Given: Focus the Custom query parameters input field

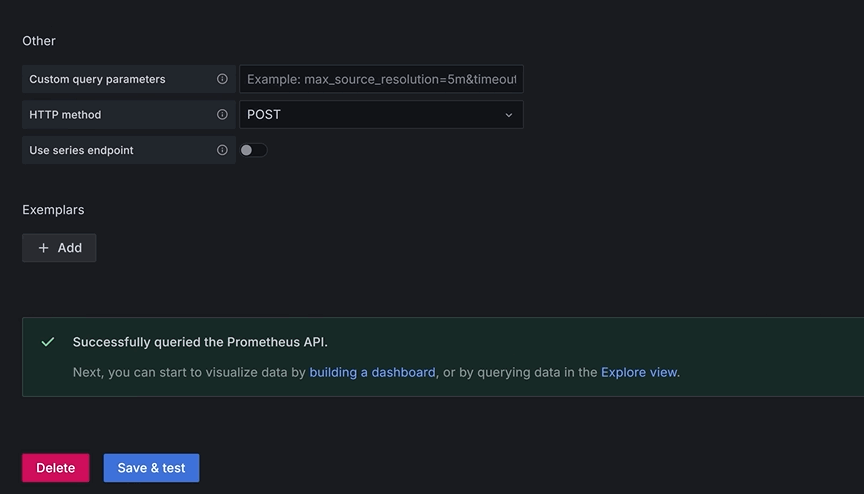Looking at the screenshot, I should point(380,79).
